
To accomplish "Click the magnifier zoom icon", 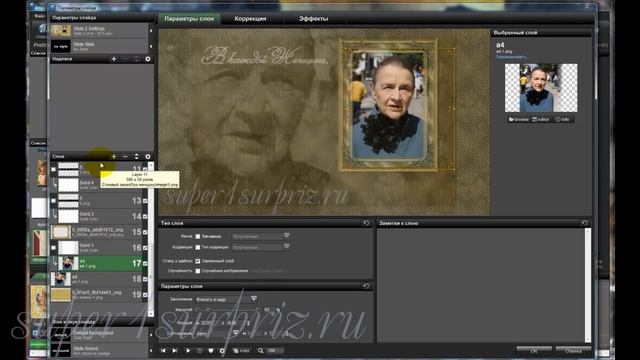I will (260, 351).
